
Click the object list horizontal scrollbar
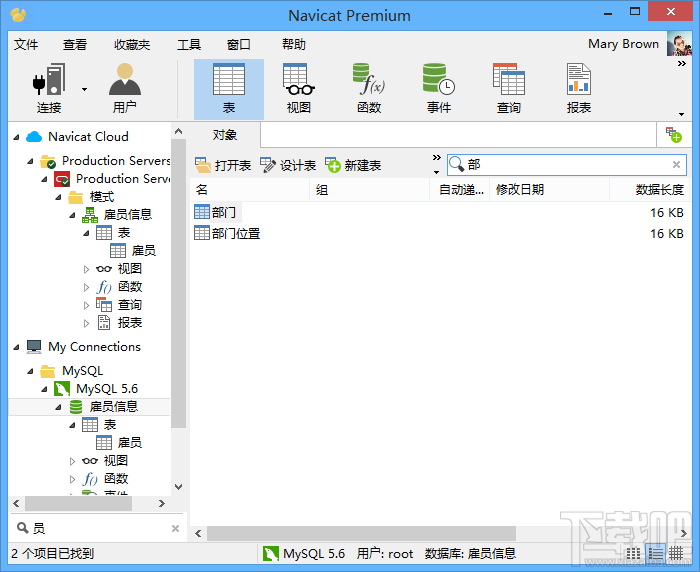click(361, 534)
